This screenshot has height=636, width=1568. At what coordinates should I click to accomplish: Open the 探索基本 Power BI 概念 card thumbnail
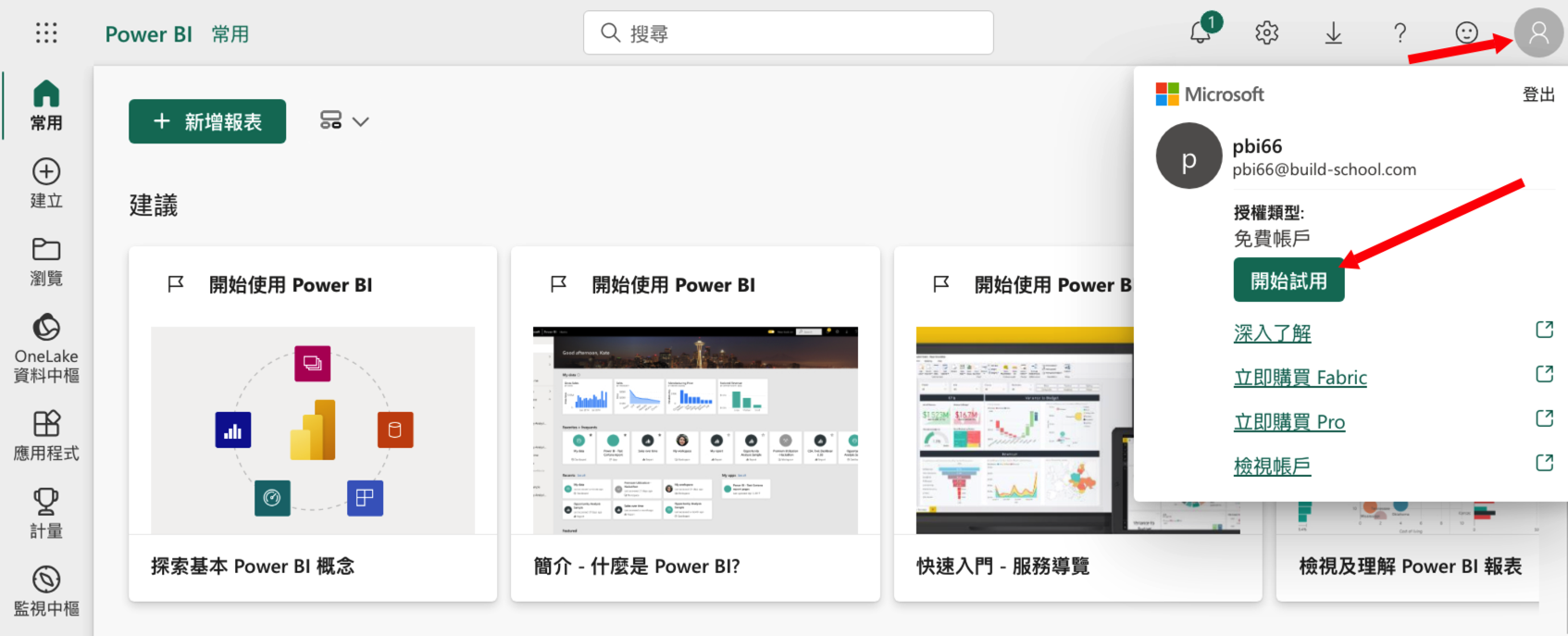313,430
